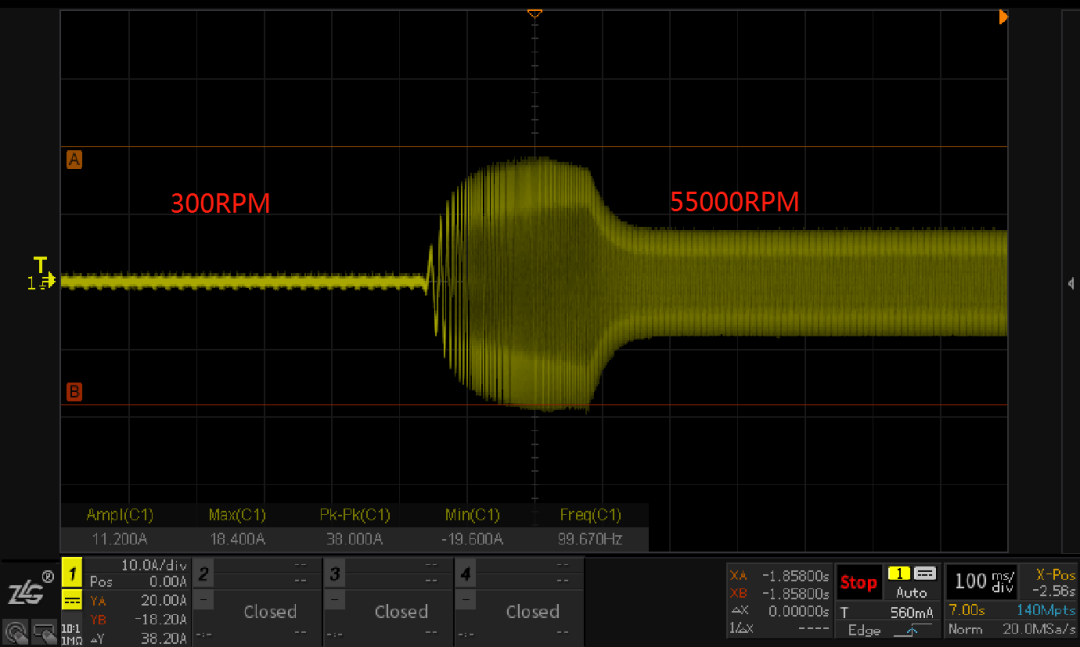
Task: Click the 20.0MSa/s sample rate
Action: coord(1039,629)
